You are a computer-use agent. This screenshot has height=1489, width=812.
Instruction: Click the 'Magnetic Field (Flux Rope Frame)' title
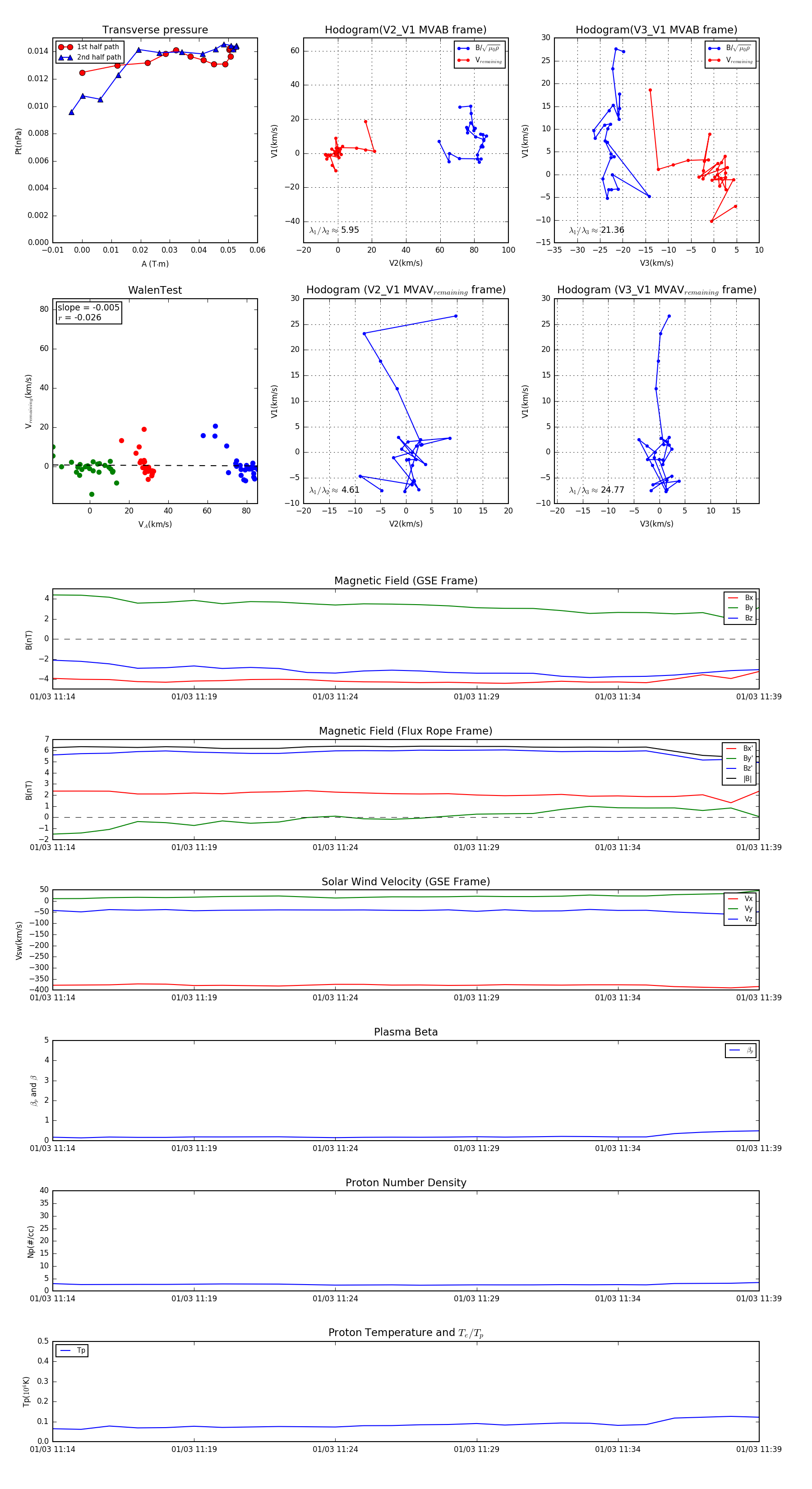[x=406, y=731]
